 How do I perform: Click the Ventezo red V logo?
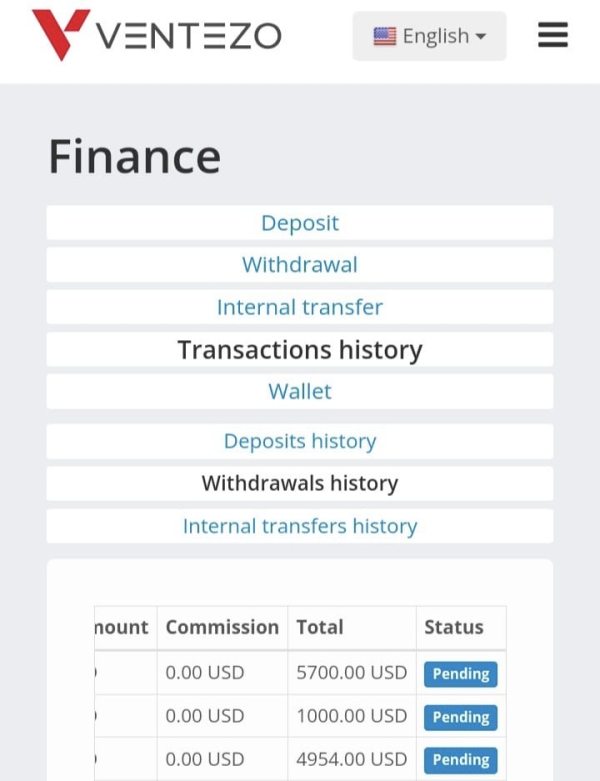(60, 34)
